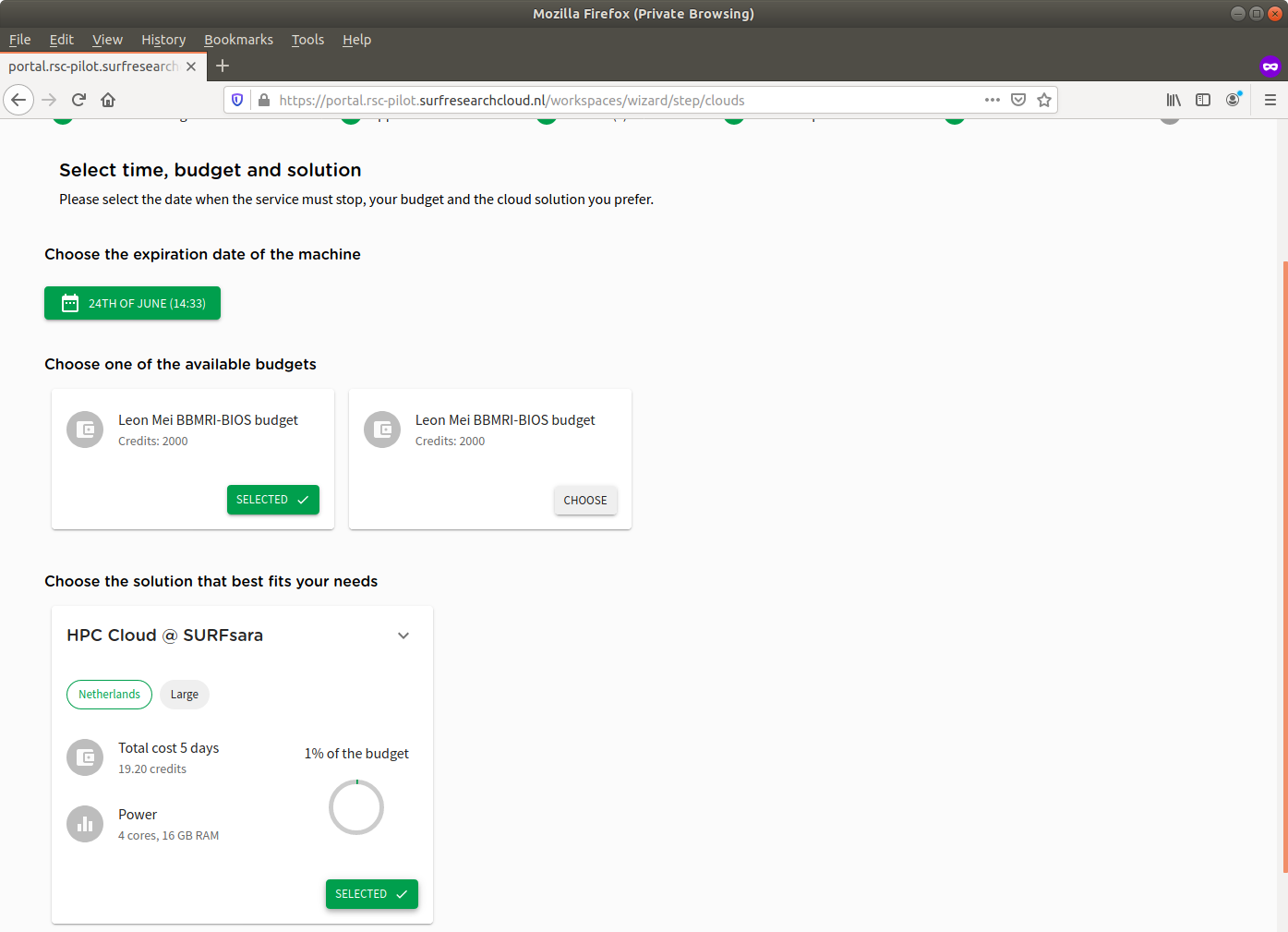Image resolution: width=1288 pixels, height=932 pixels.
Task: Show site security info via padlock icon
Action: [264, 100]
